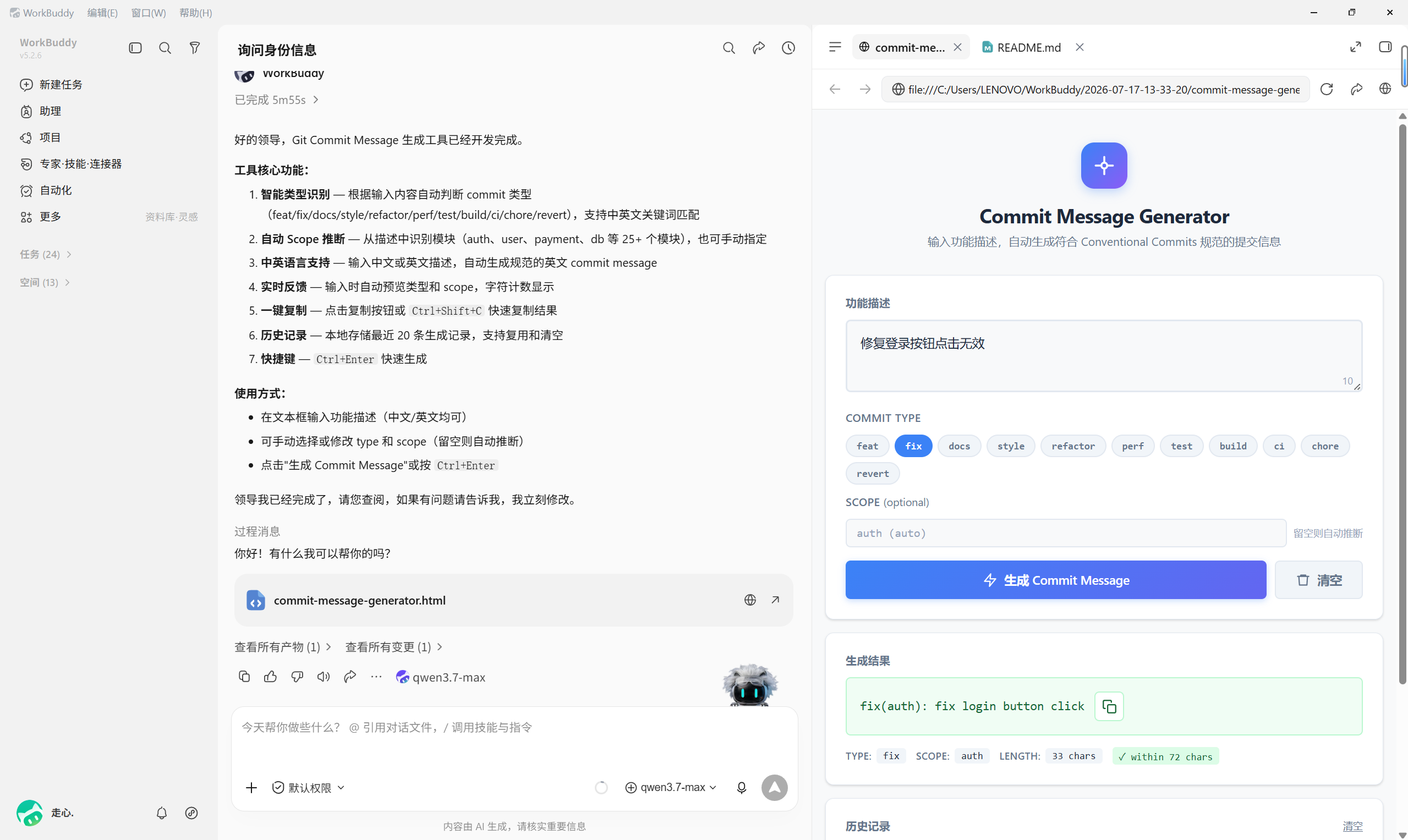Expand the 空间 (13) section
The height and width of the screenshot is (840, 1408).
pos(45,282)
